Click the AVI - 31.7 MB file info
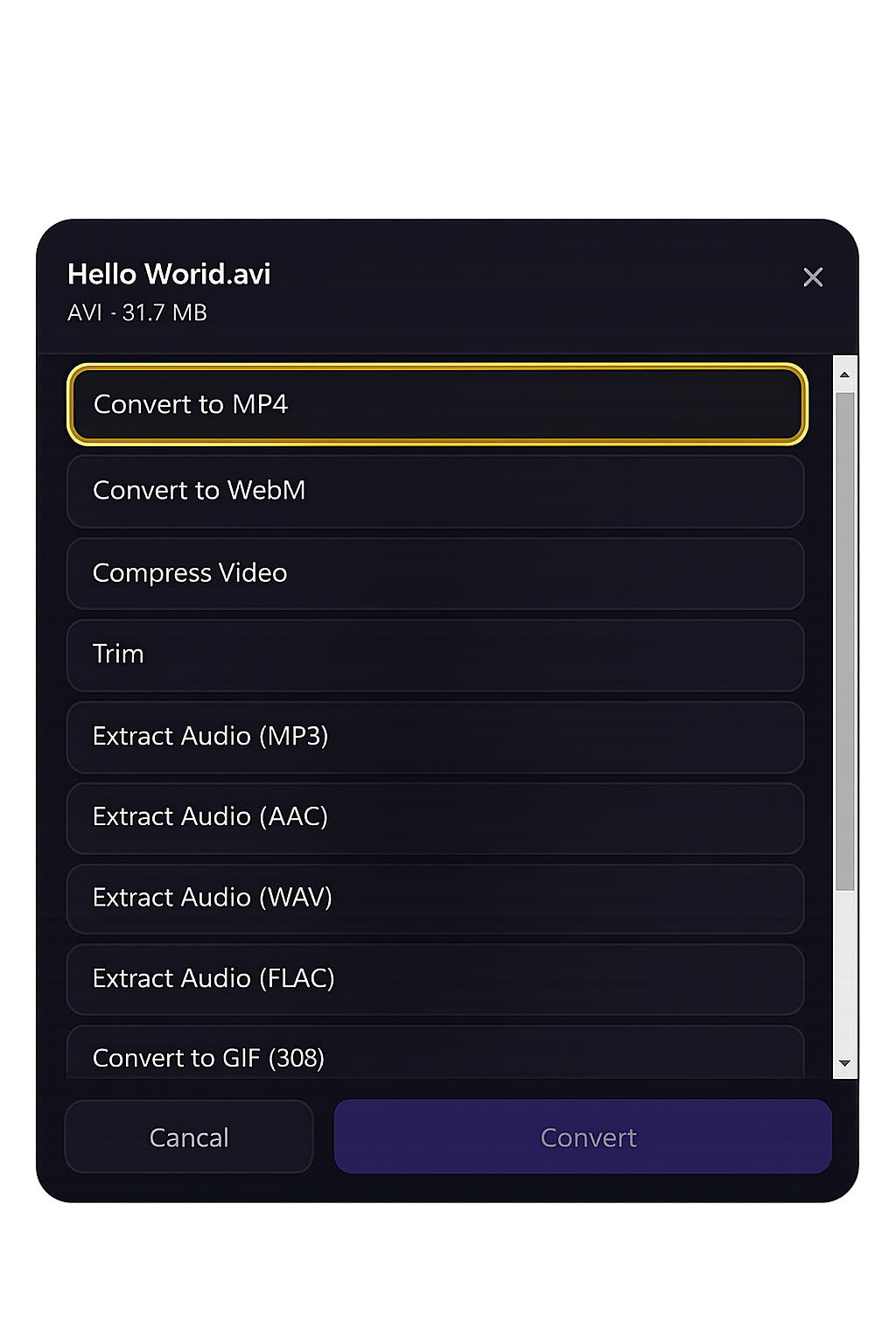The width and height of the screenshot is (896, 1344). coord(137,313)
